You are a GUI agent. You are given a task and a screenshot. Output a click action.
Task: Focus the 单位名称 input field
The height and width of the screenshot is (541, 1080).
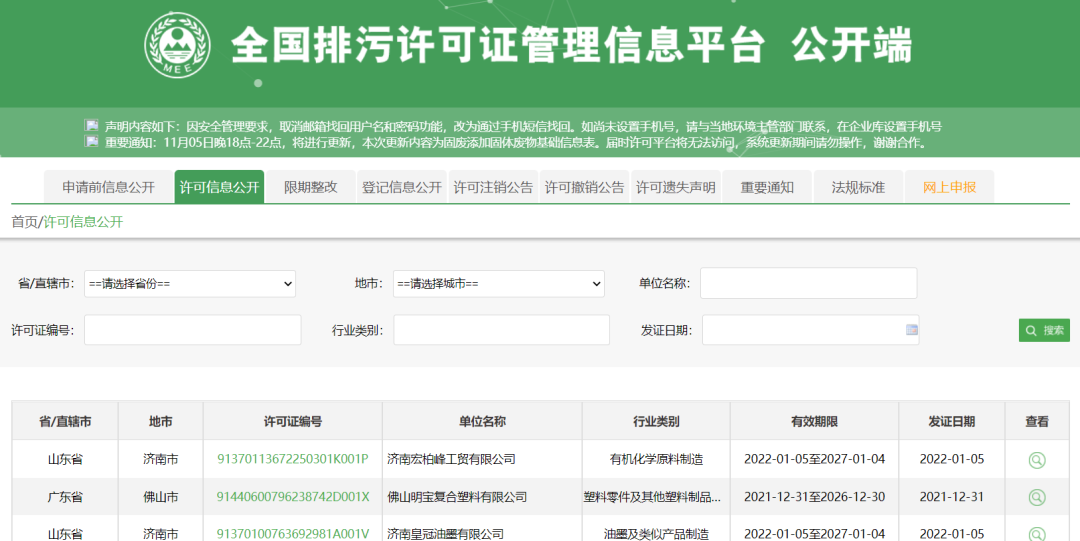coord(808,283)
